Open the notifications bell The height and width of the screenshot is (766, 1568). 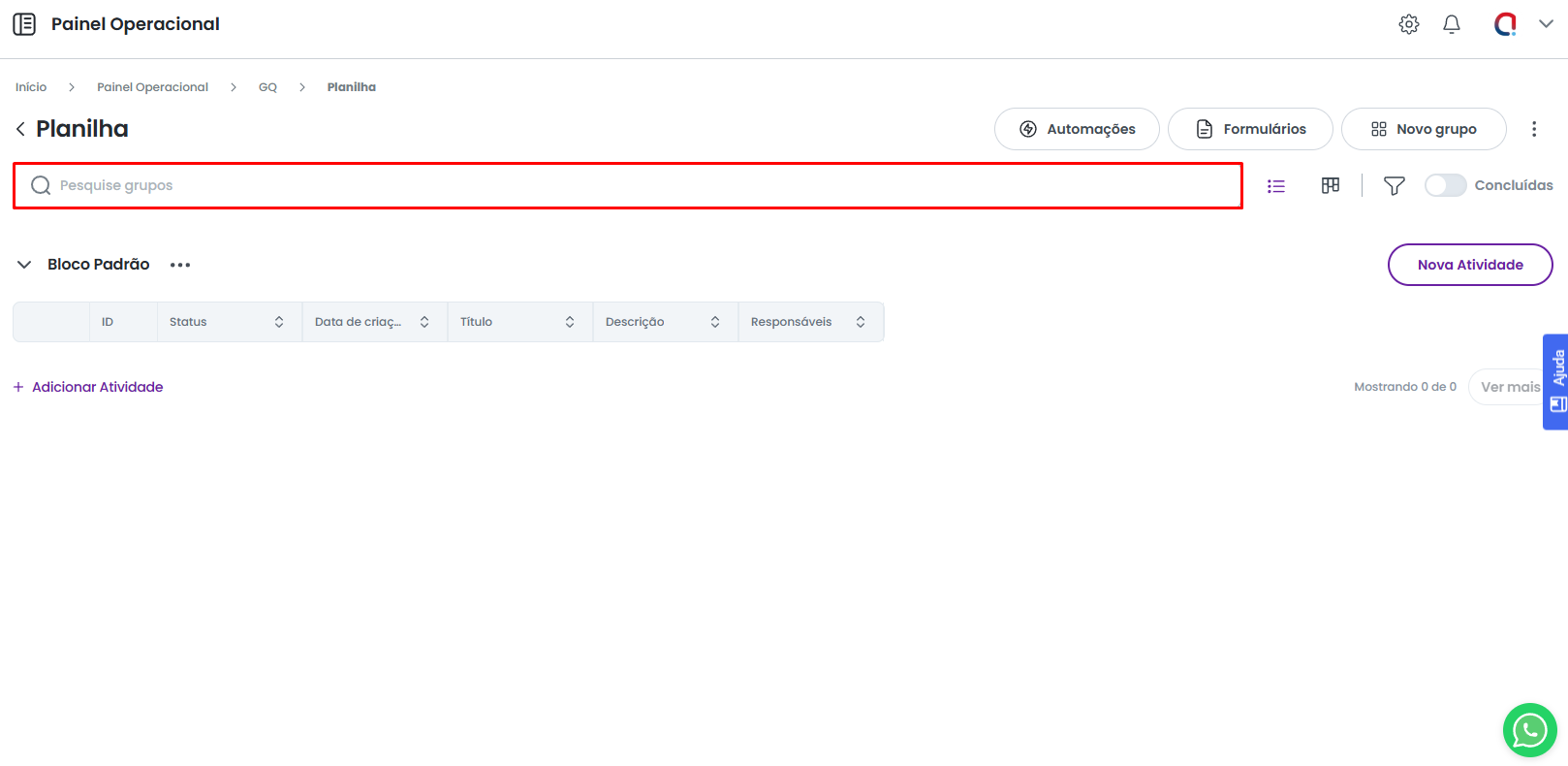1451,24
